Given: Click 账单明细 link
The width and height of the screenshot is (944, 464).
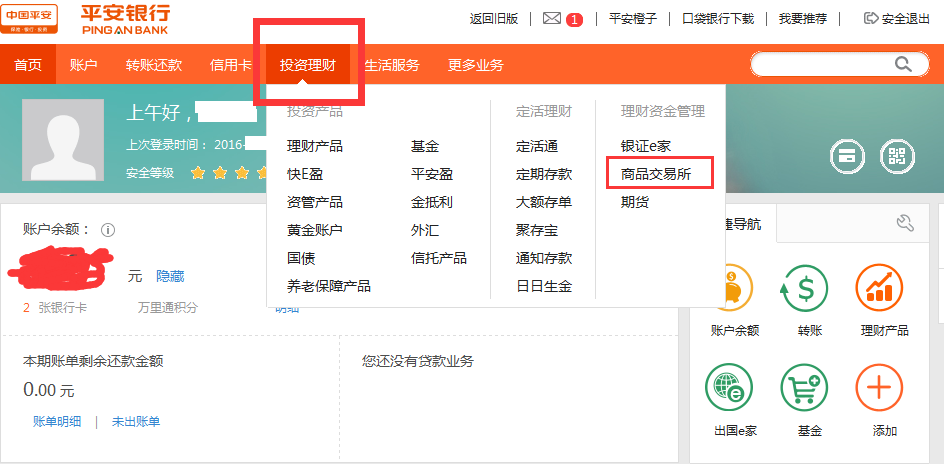Looking at the screenshot, I should click(57, 422).
